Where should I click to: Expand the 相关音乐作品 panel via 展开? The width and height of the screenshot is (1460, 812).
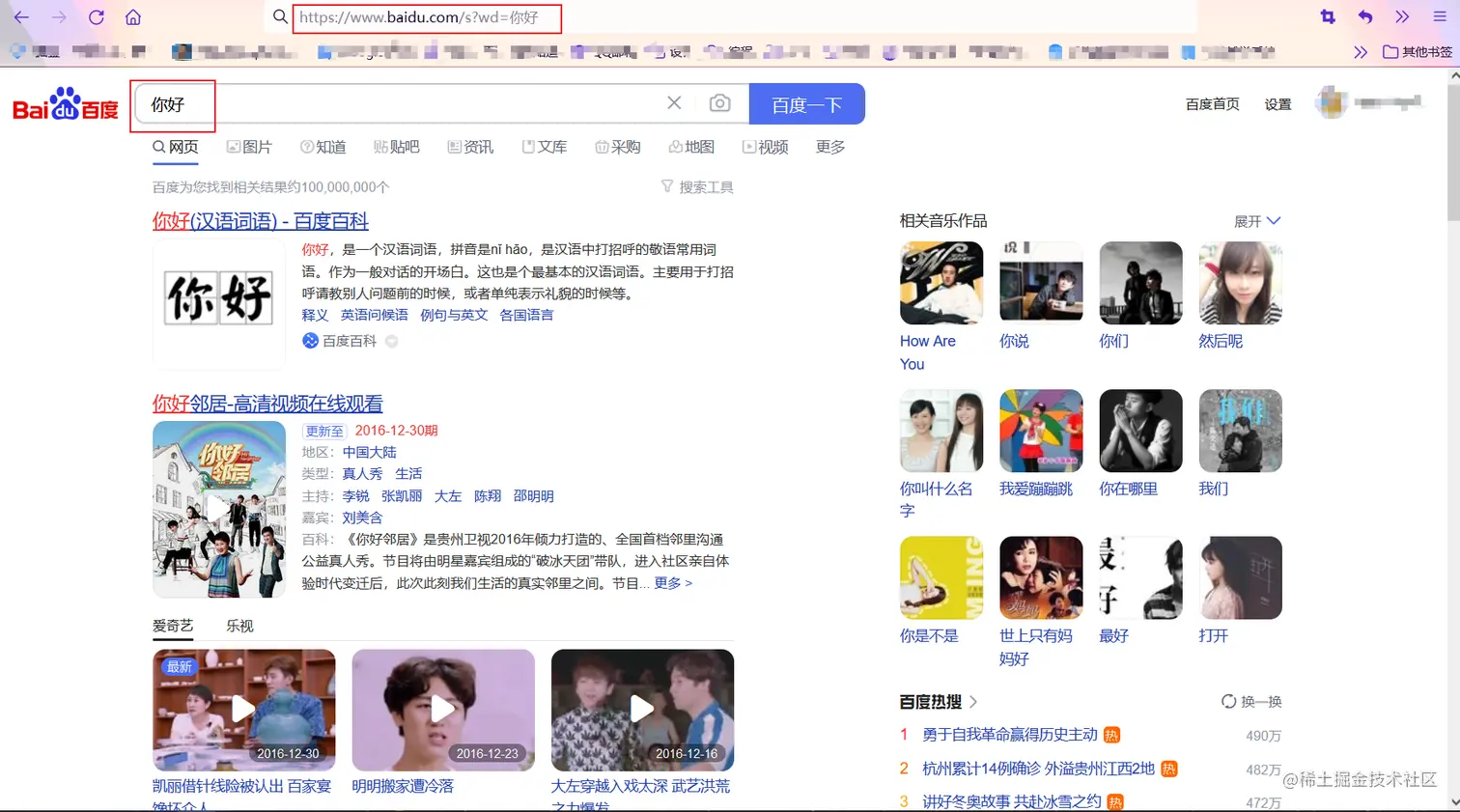pos(1257,220)
